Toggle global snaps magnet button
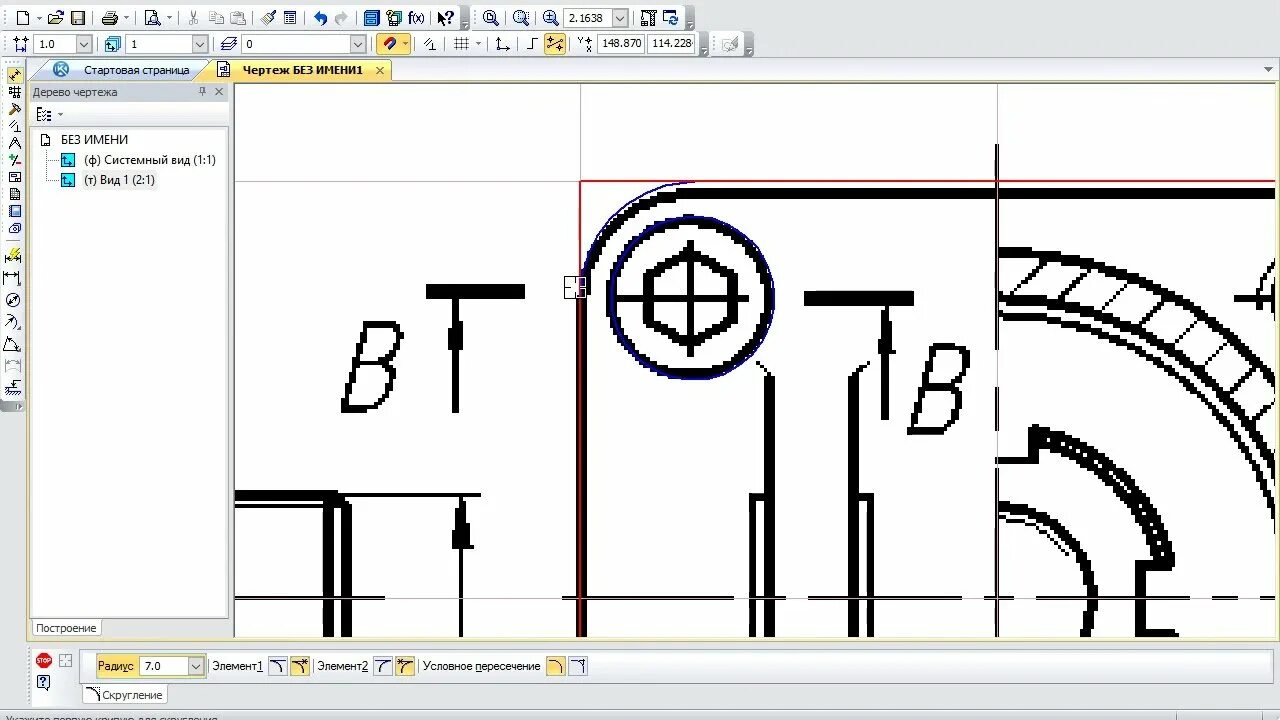Image resolution: width=1280 pixels, height=720 pixels. tap(389, 44)
